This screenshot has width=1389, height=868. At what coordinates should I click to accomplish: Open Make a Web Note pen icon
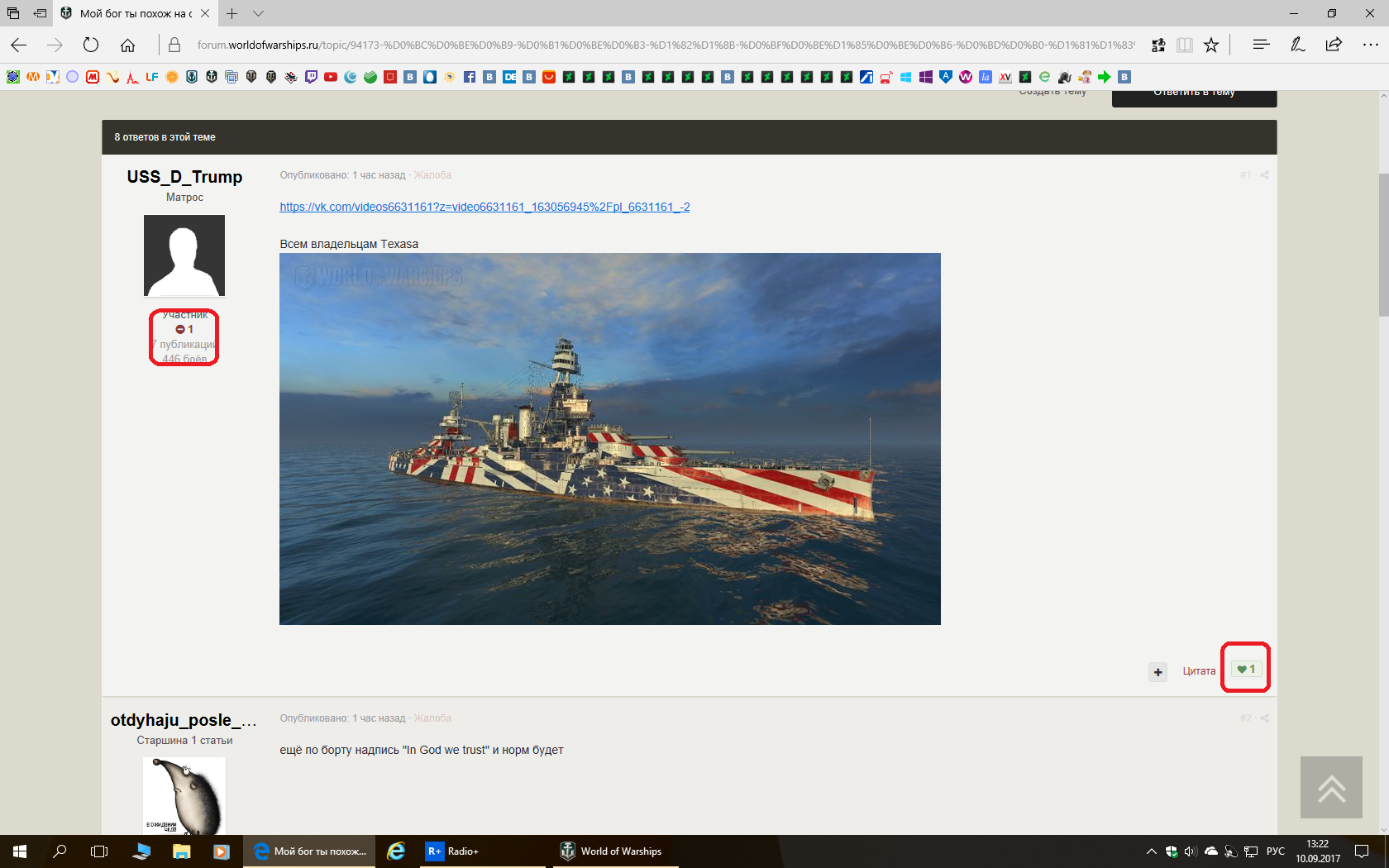coord(1297,45)
